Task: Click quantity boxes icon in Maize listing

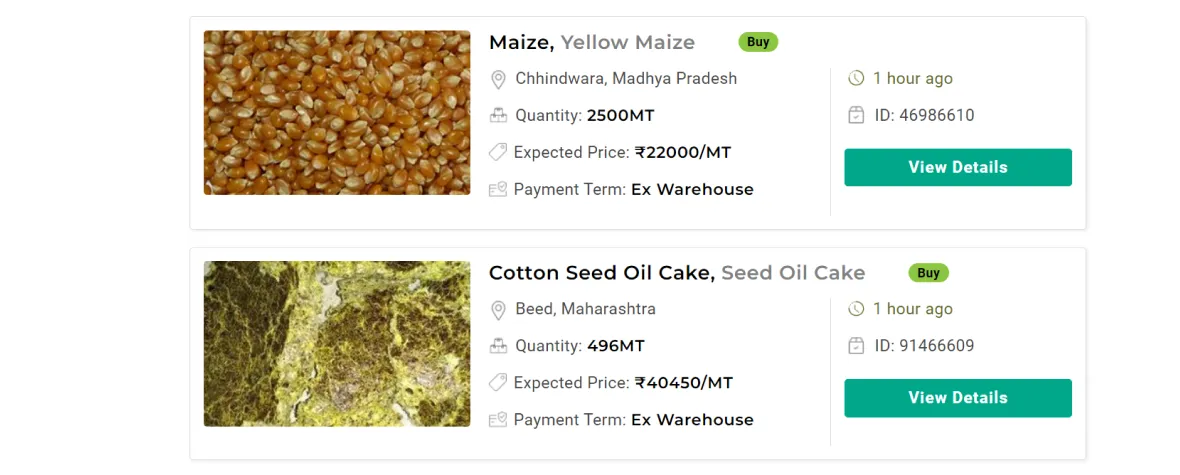Action: pos(498,115)
